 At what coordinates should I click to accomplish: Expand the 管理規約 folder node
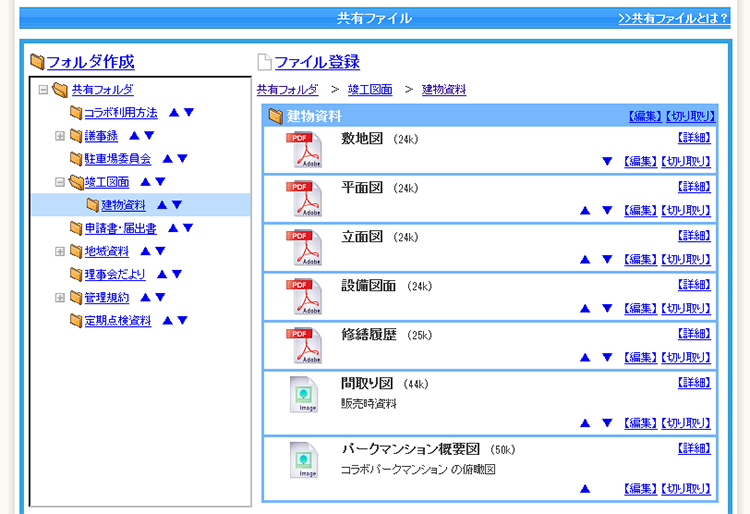(60, 298)
